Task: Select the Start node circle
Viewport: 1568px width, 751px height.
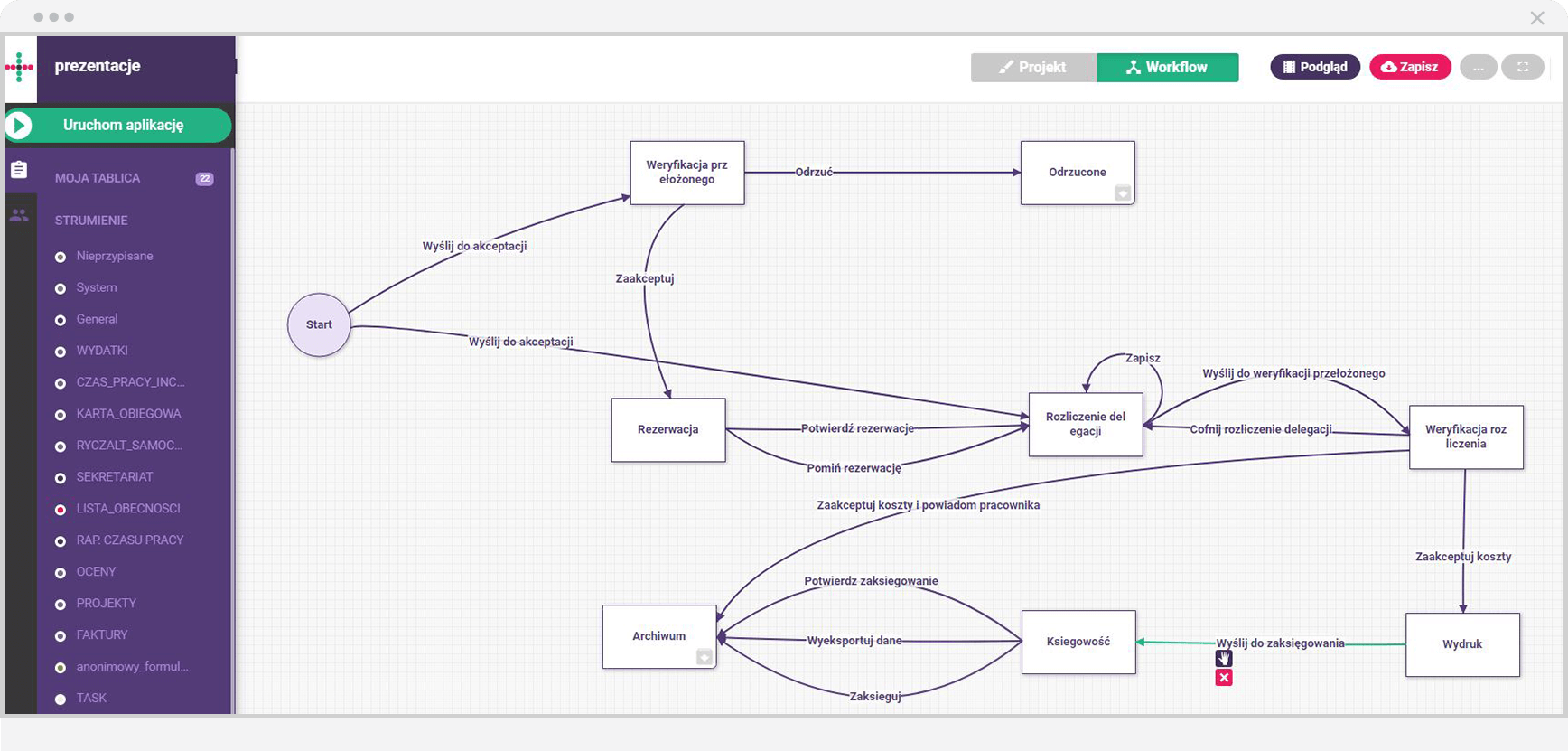Action: pos(319,324)
